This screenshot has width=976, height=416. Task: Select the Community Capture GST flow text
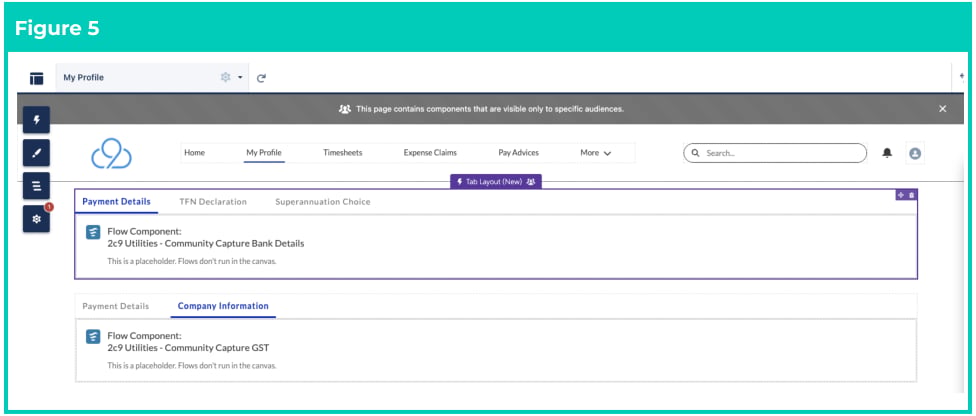188,347
